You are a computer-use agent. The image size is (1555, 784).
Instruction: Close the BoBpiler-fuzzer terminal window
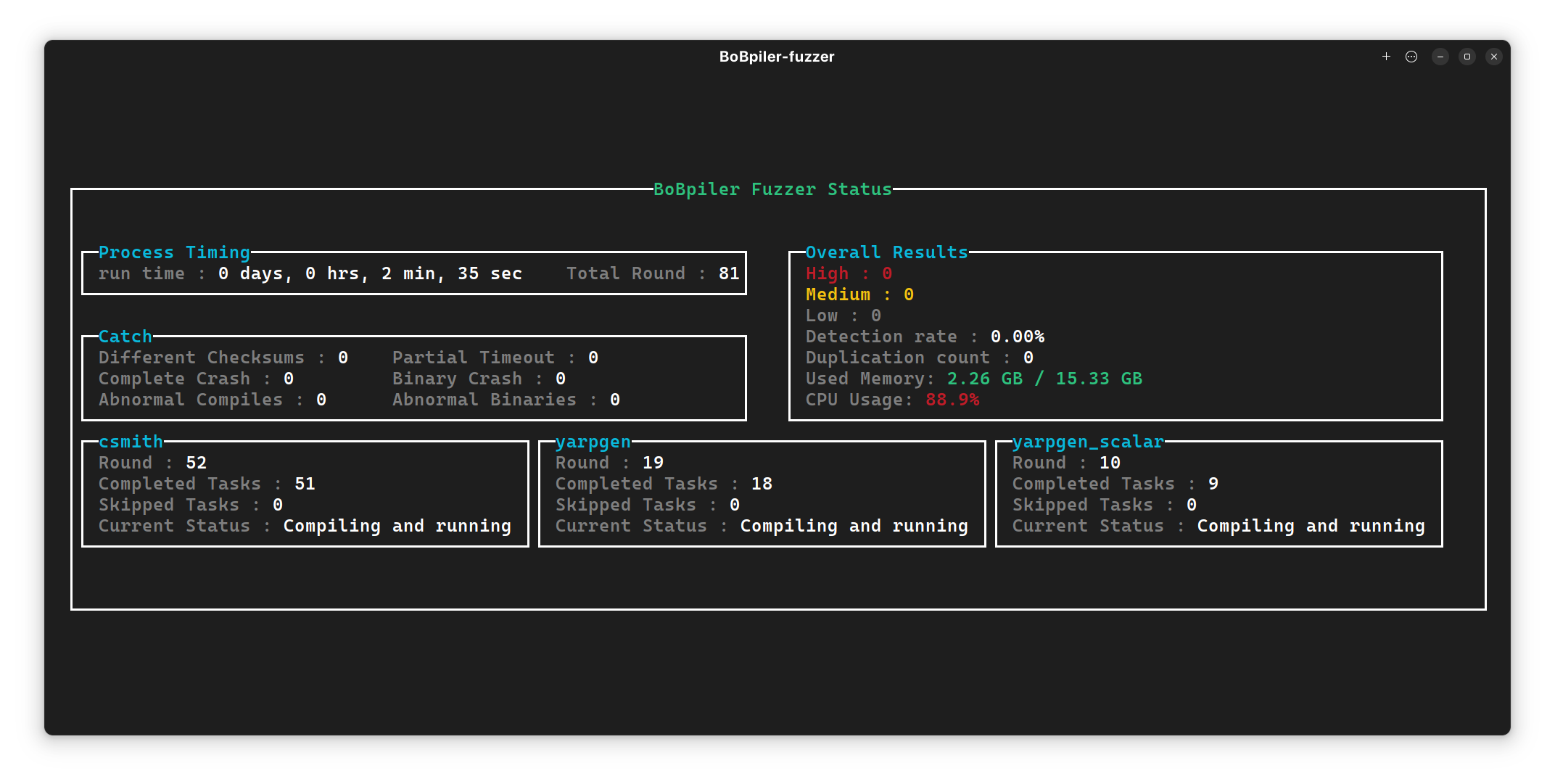click(x=1494, y=57)
